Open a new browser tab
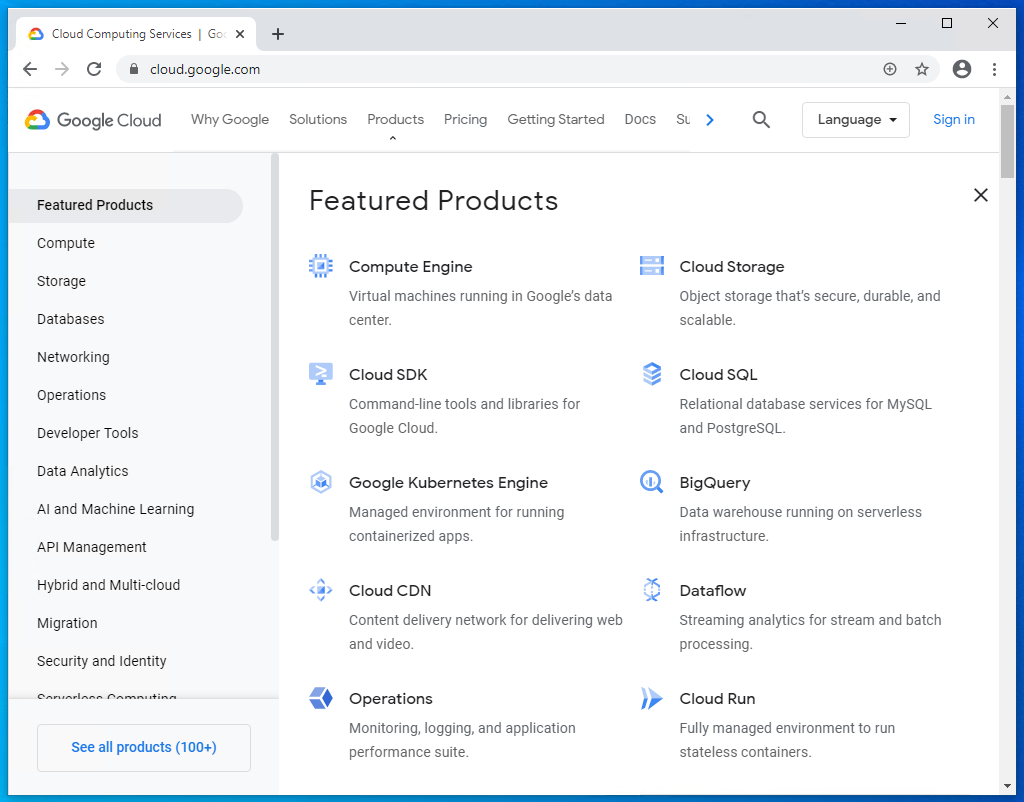 tap(278, 34)
